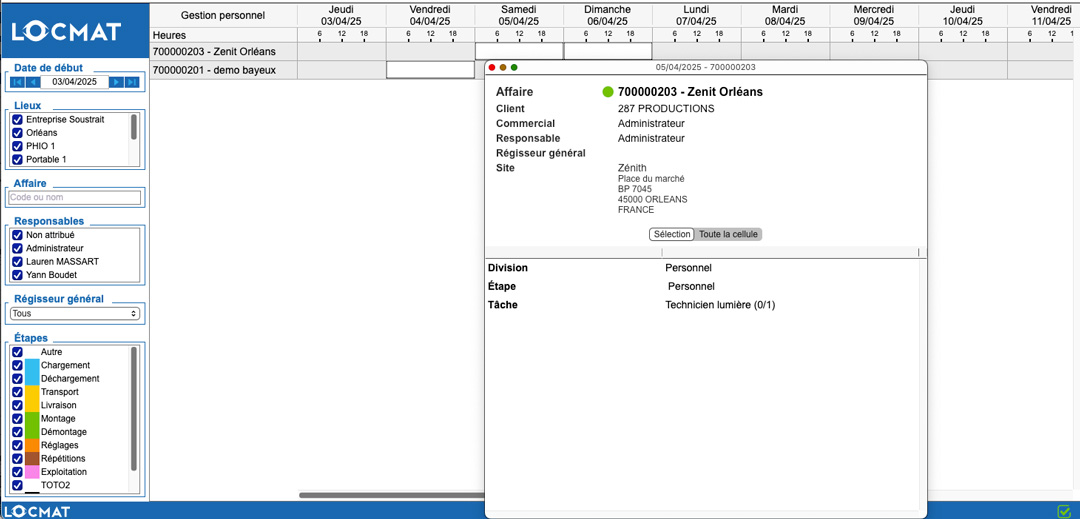Screen dimensions: 1080x519
Task: Toggle the Démontage étape checkbox
Action: pos(18,432)
